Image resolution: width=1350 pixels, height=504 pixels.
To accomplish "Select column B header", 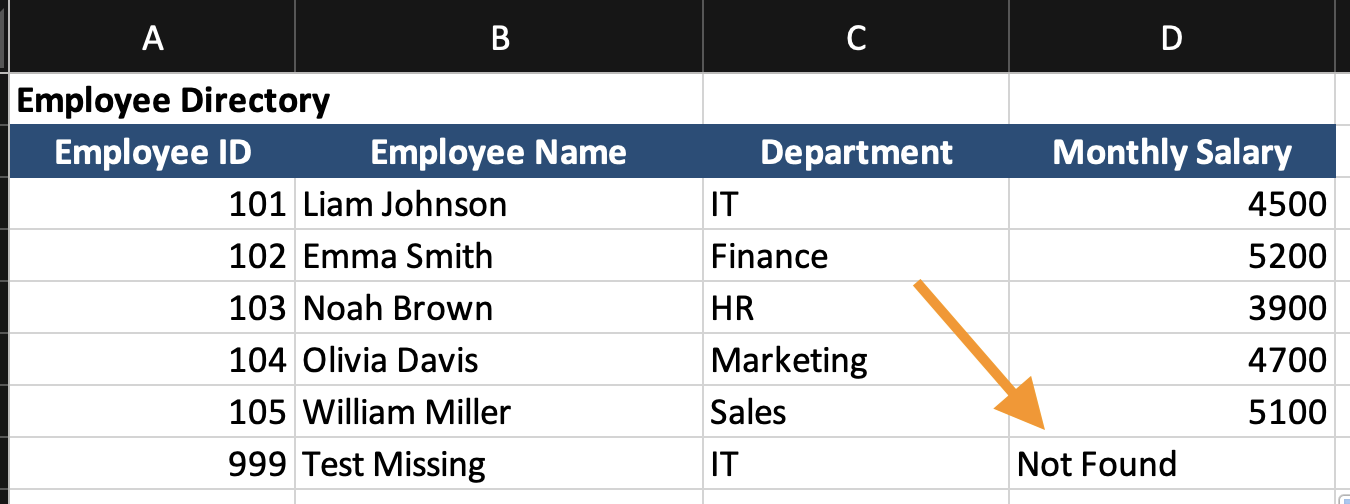I will [500, 38].
